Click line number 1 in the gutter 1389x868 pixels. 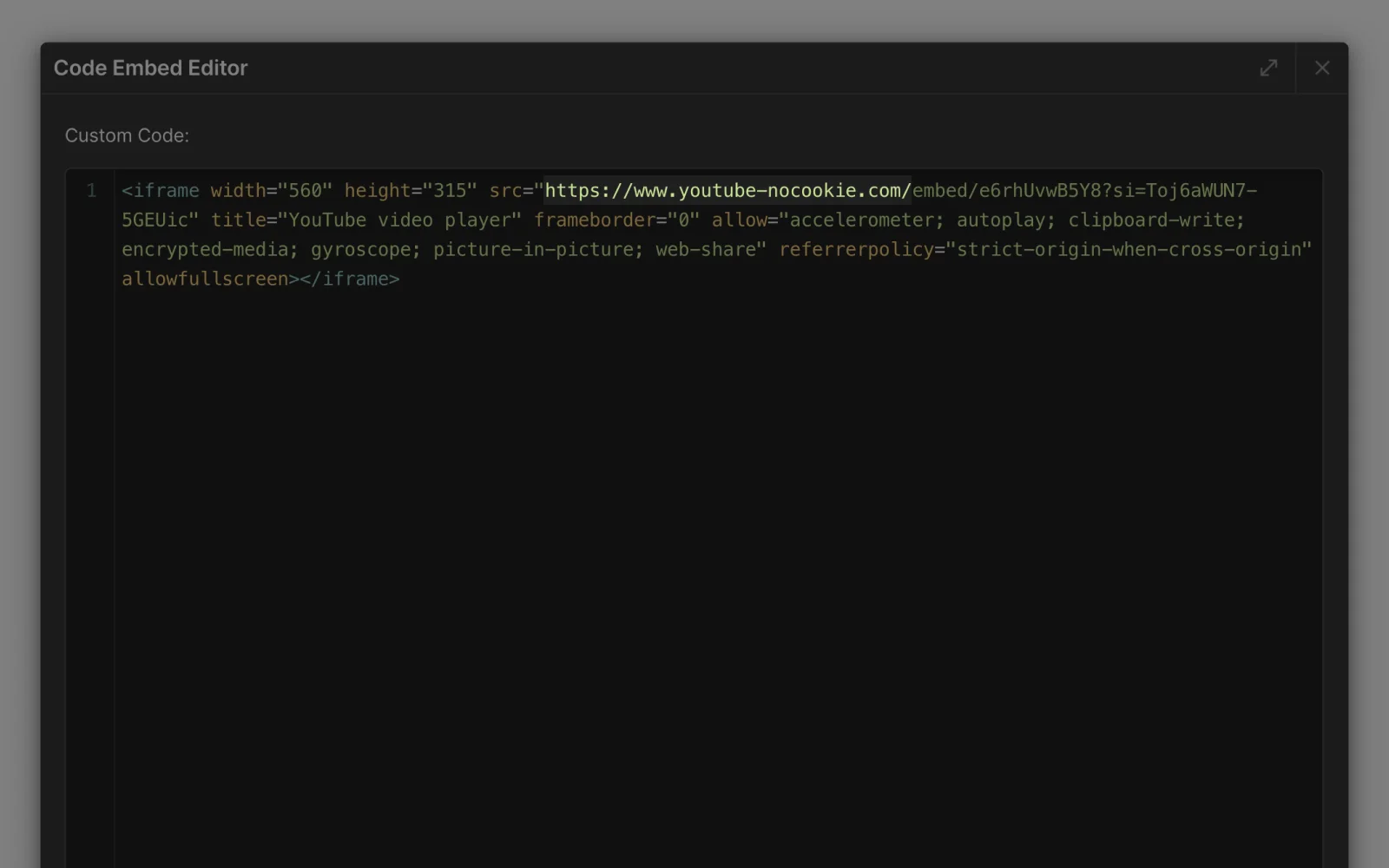91,191
